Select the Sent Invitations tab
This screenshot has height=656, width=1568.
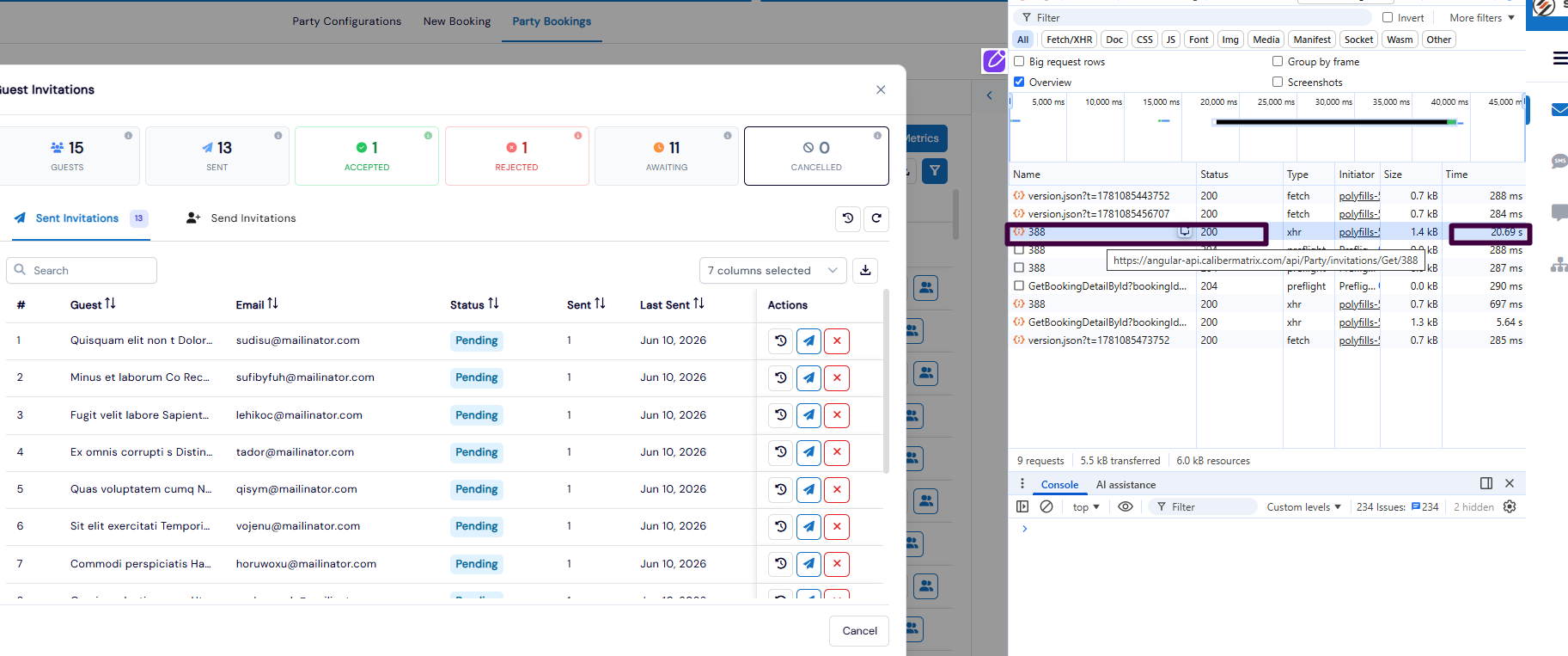click(x=79, y=218)
